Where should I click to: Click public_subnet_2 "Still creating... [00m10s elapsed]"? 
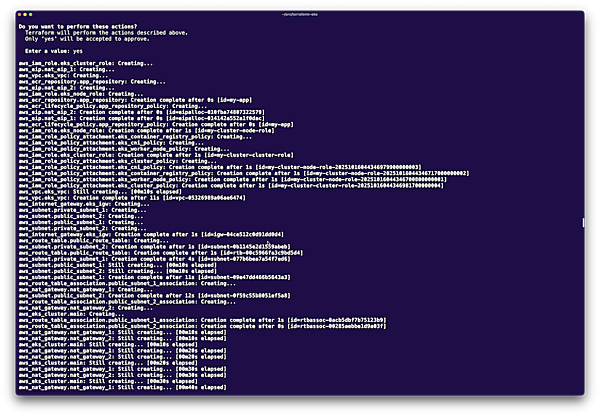[118, 272]
